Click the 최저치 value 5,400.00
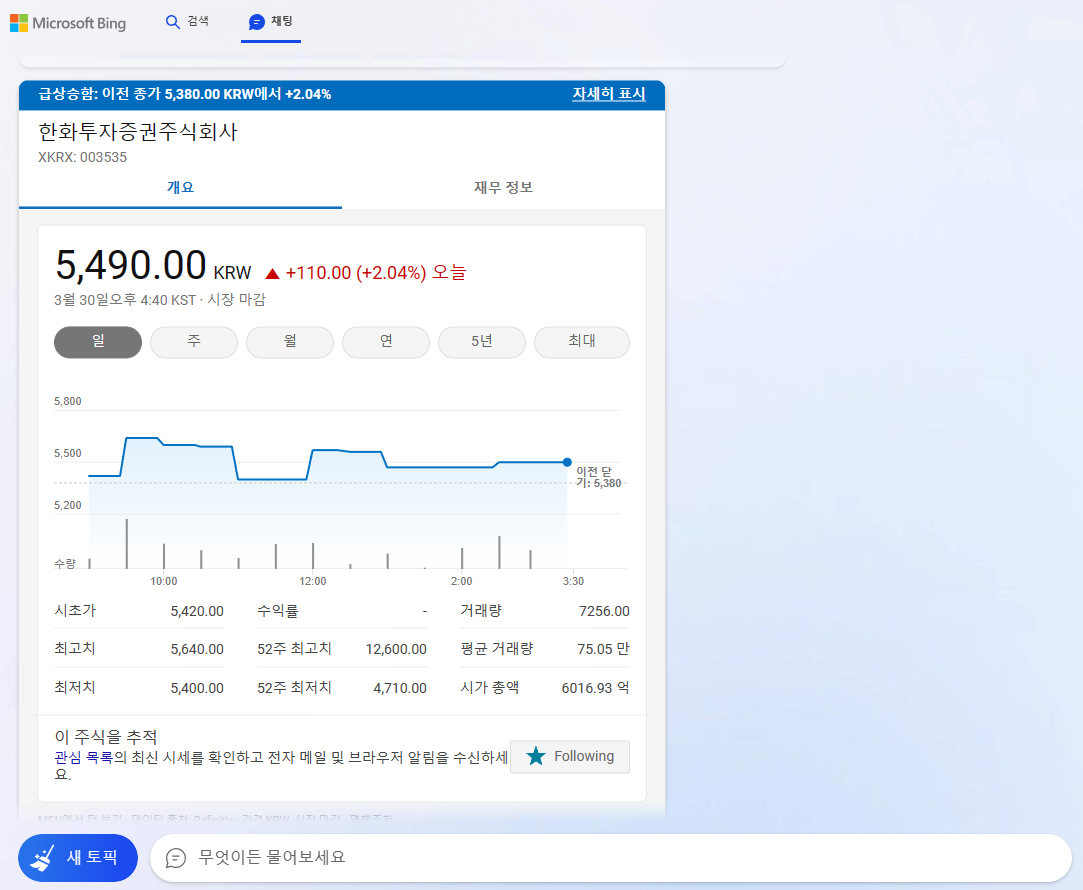Viewport: 1083px width, 890px height. click(x=197, y=688)
